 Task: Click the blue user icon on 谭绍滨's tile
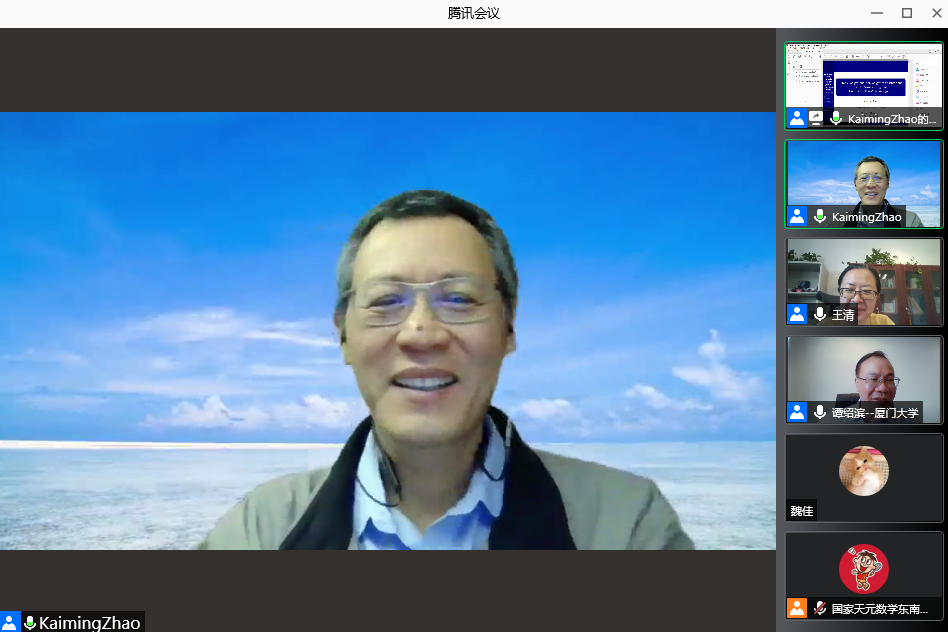click(x=797, y=412)
